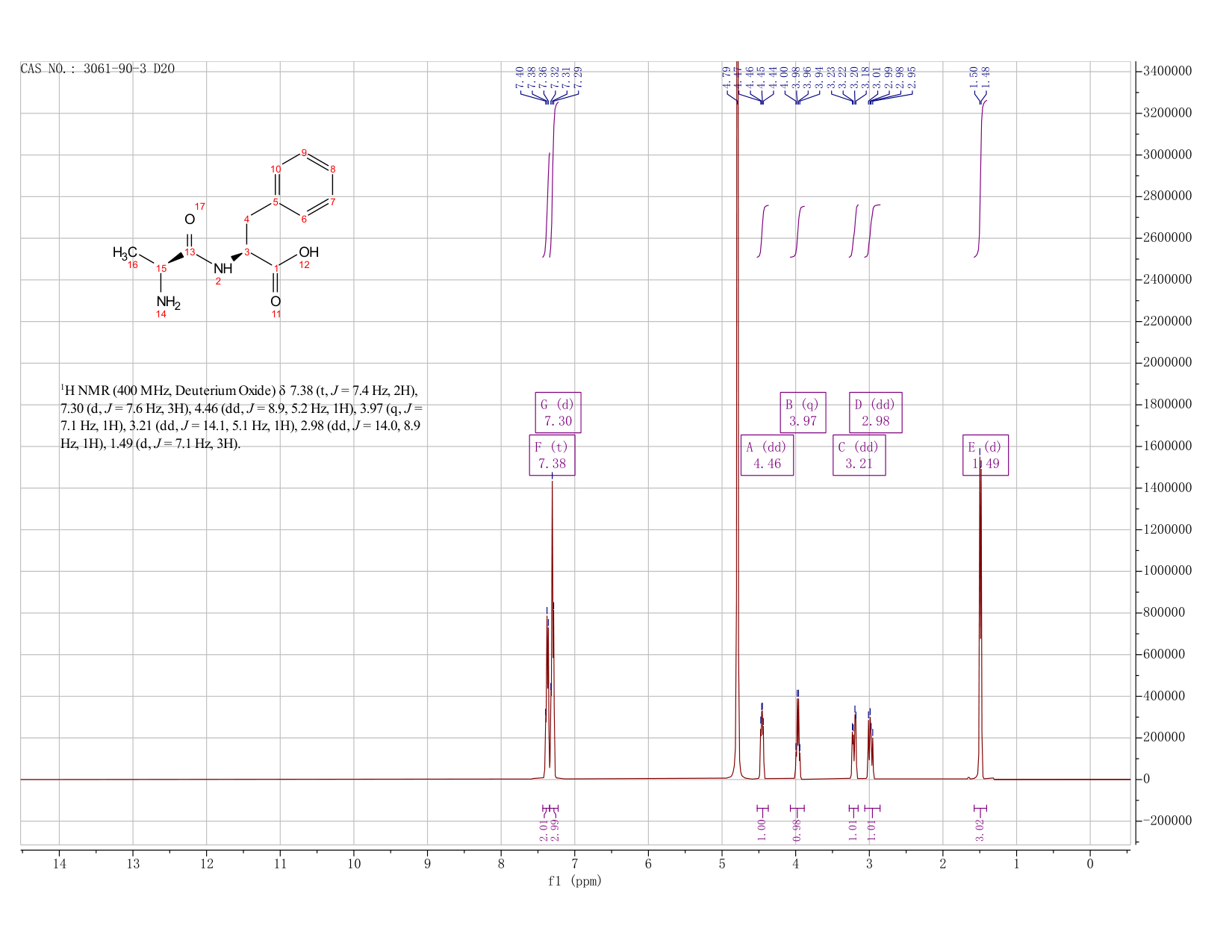Click the 7 ppm tick label
The height and width of the screenshot is (952, 1232).
pos(575,864)
